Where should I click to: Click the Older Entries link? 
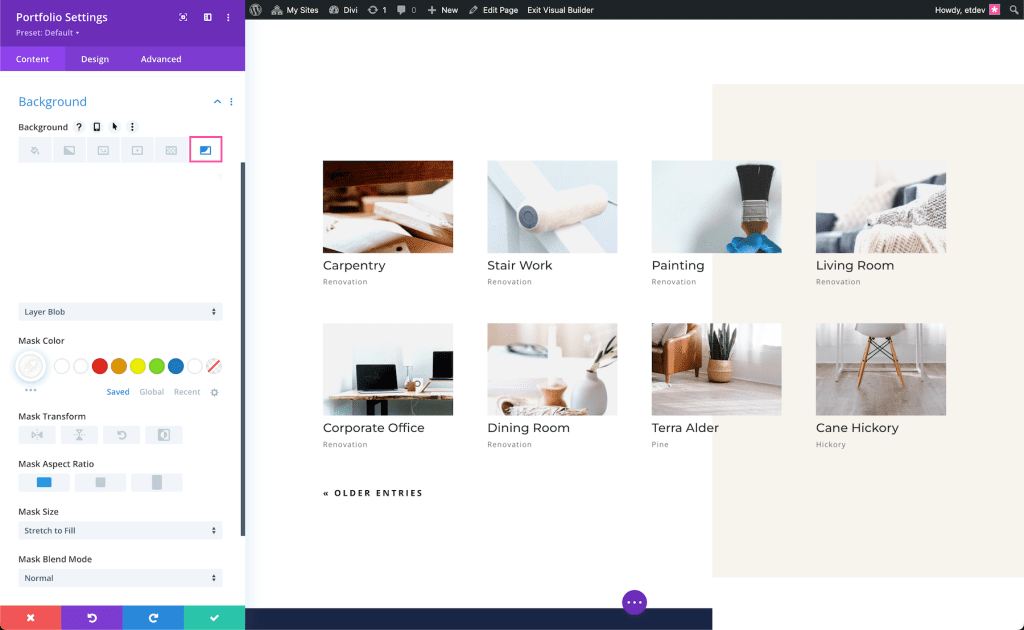[x=372, y=492]
